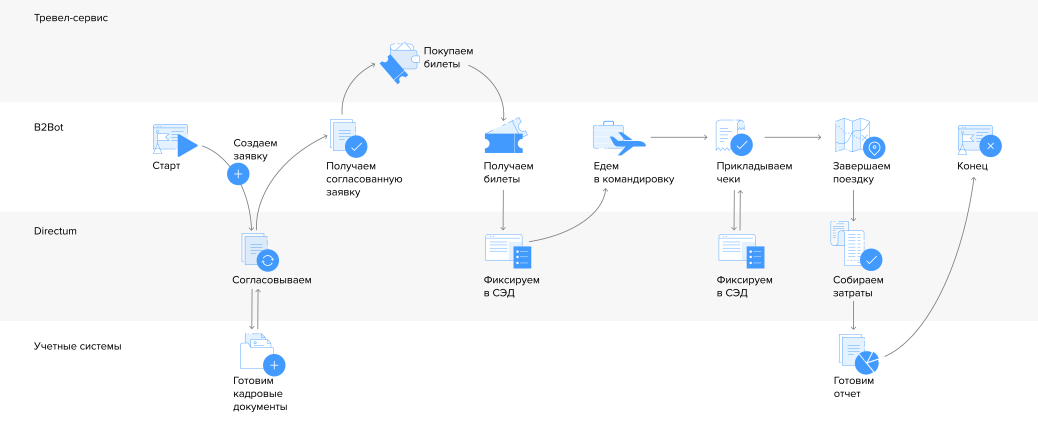The width and height of the screenshot is (1038, 435).
Task: Select the Согласовываем documents refresh icon
Action: 260,252
